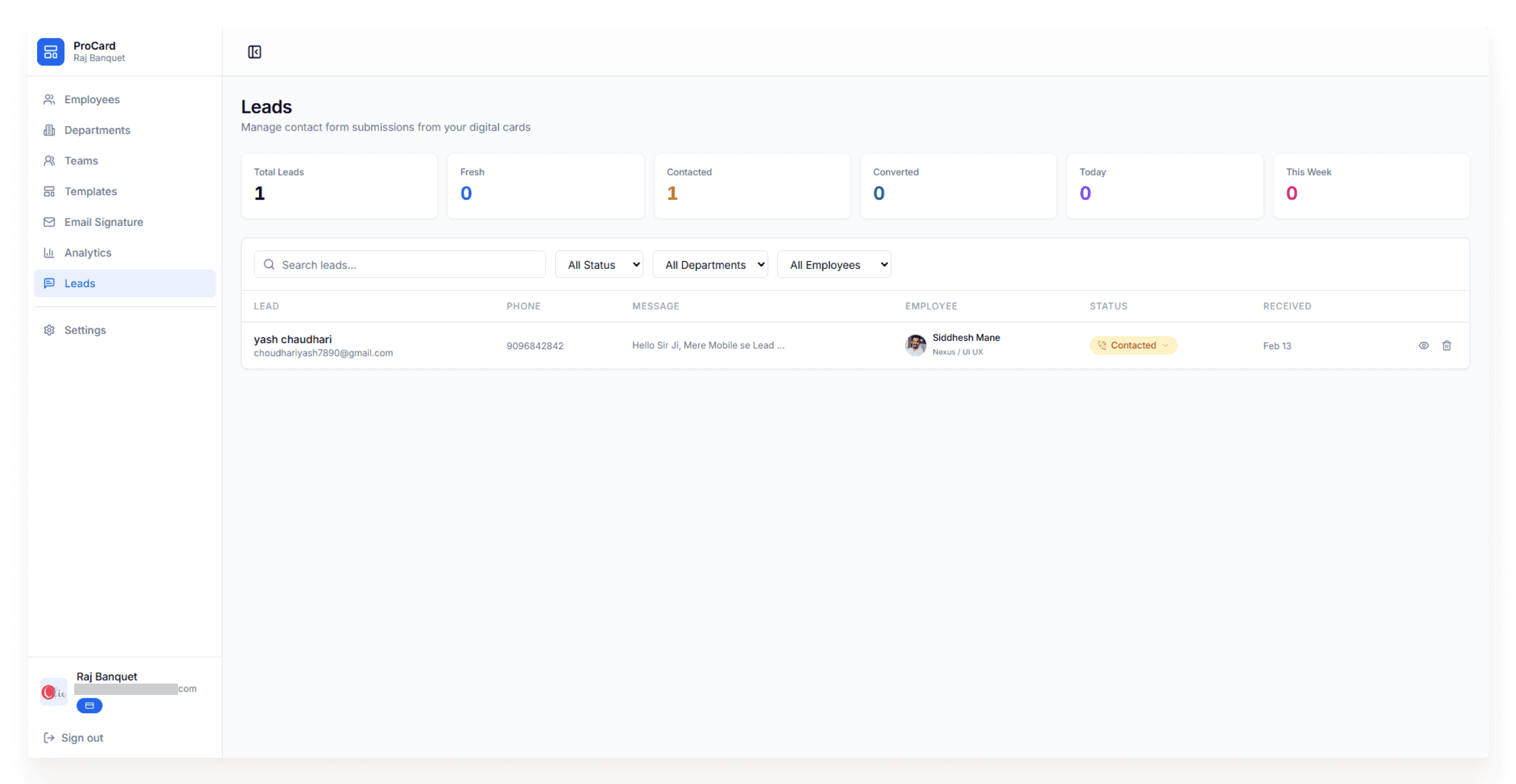
Task: Click the Analytics bar chart icon
Action: click(x=50, y=252)
